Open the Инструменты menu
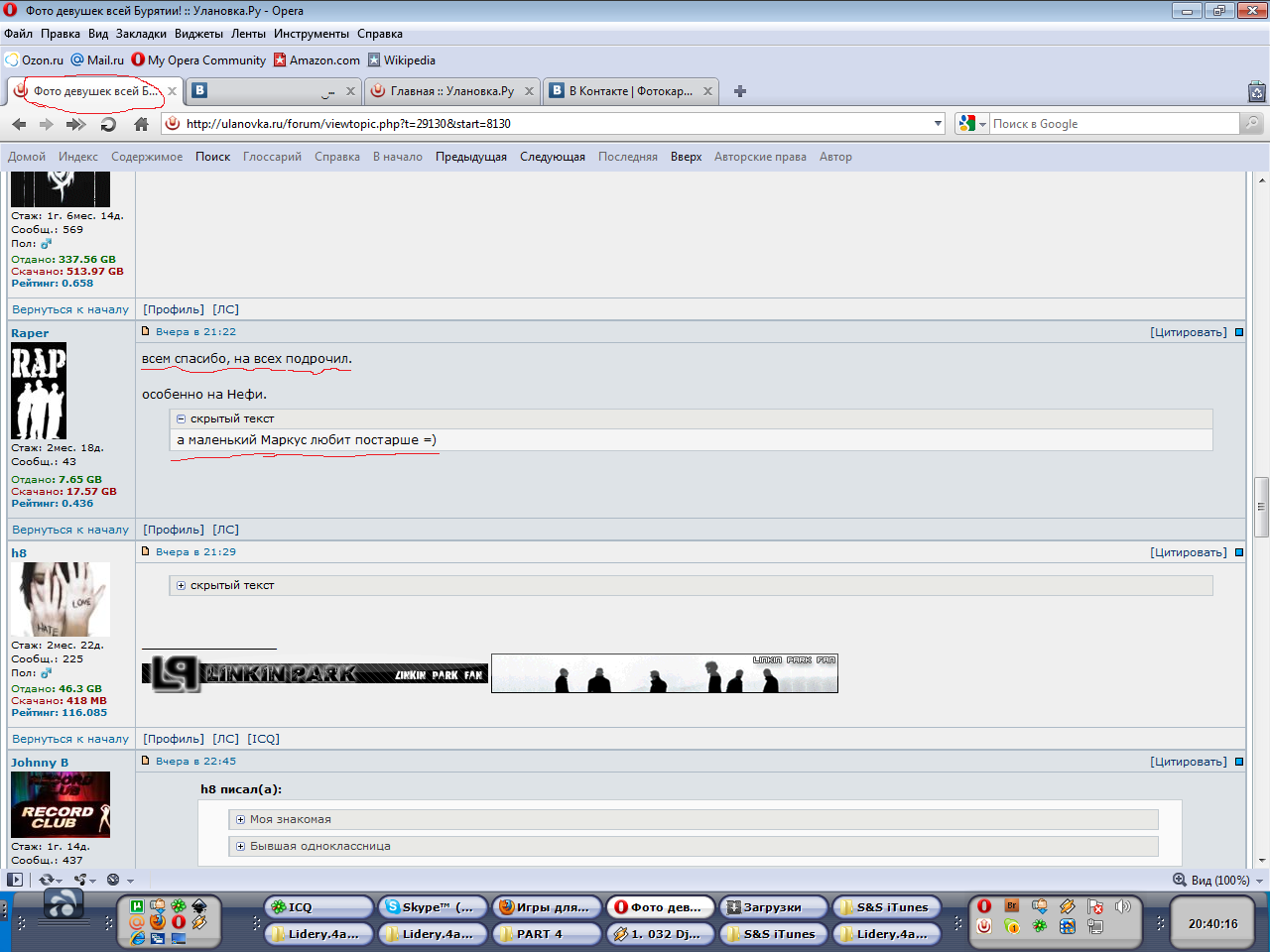 (x=311, y=34)
